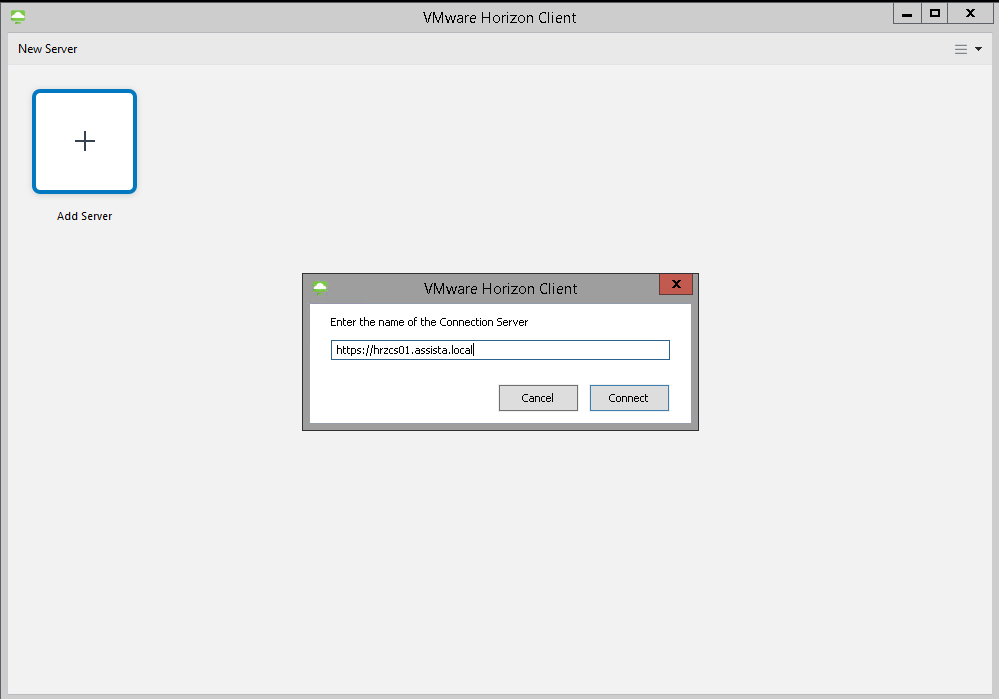Image resolution: width=999 pixels, height=699 pixels.
Task: Close the VMware Horizon Client dialog
Action: [x=676, y=284]
